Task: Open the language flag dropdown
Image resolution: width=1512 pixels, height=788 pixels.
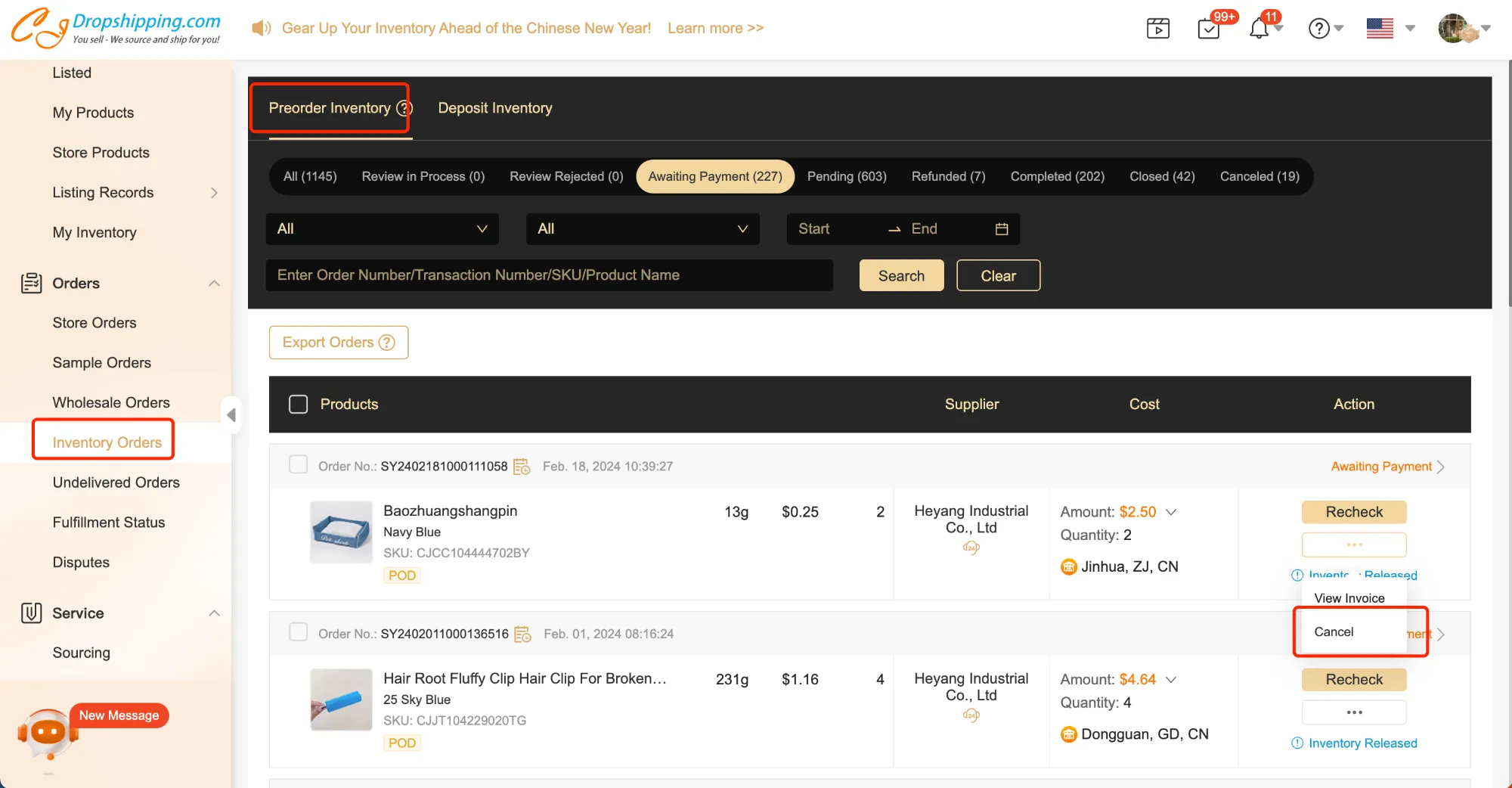Action: pos(1390,29)
